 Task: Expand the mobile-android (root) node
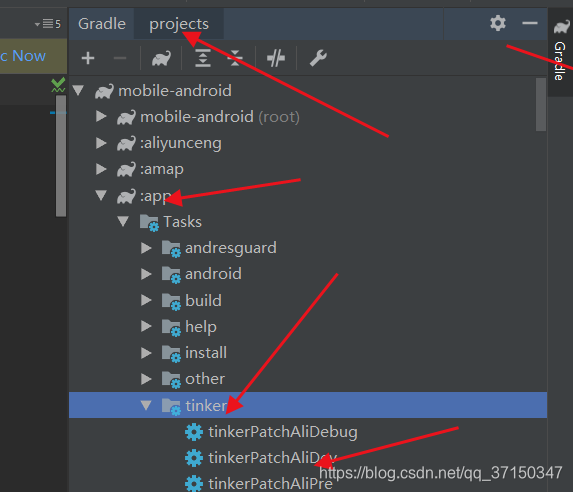point(101,116)
